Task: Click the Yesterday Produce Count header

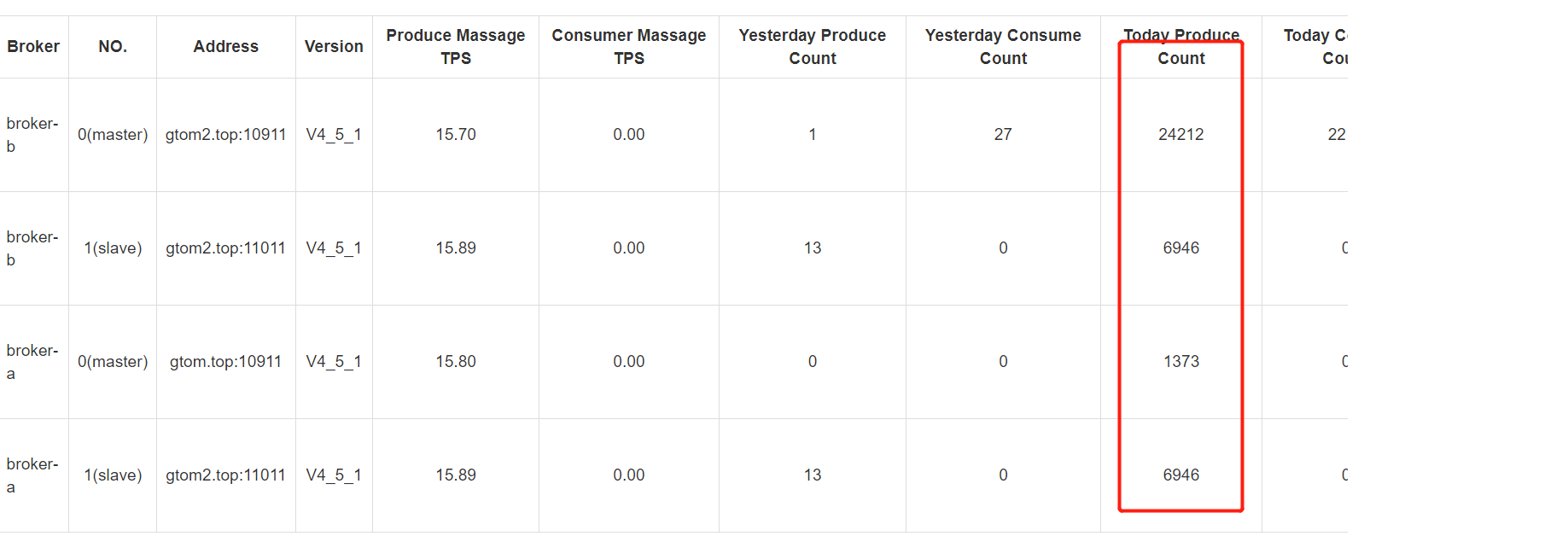Action: 813,47
